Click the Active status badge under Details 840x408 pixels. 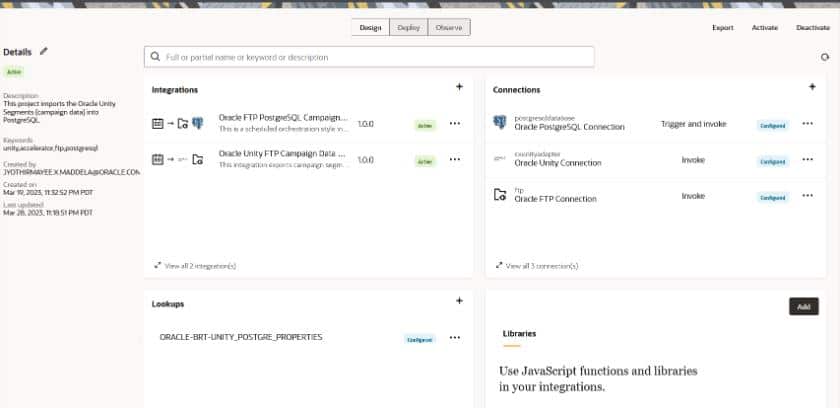(14, 72)
